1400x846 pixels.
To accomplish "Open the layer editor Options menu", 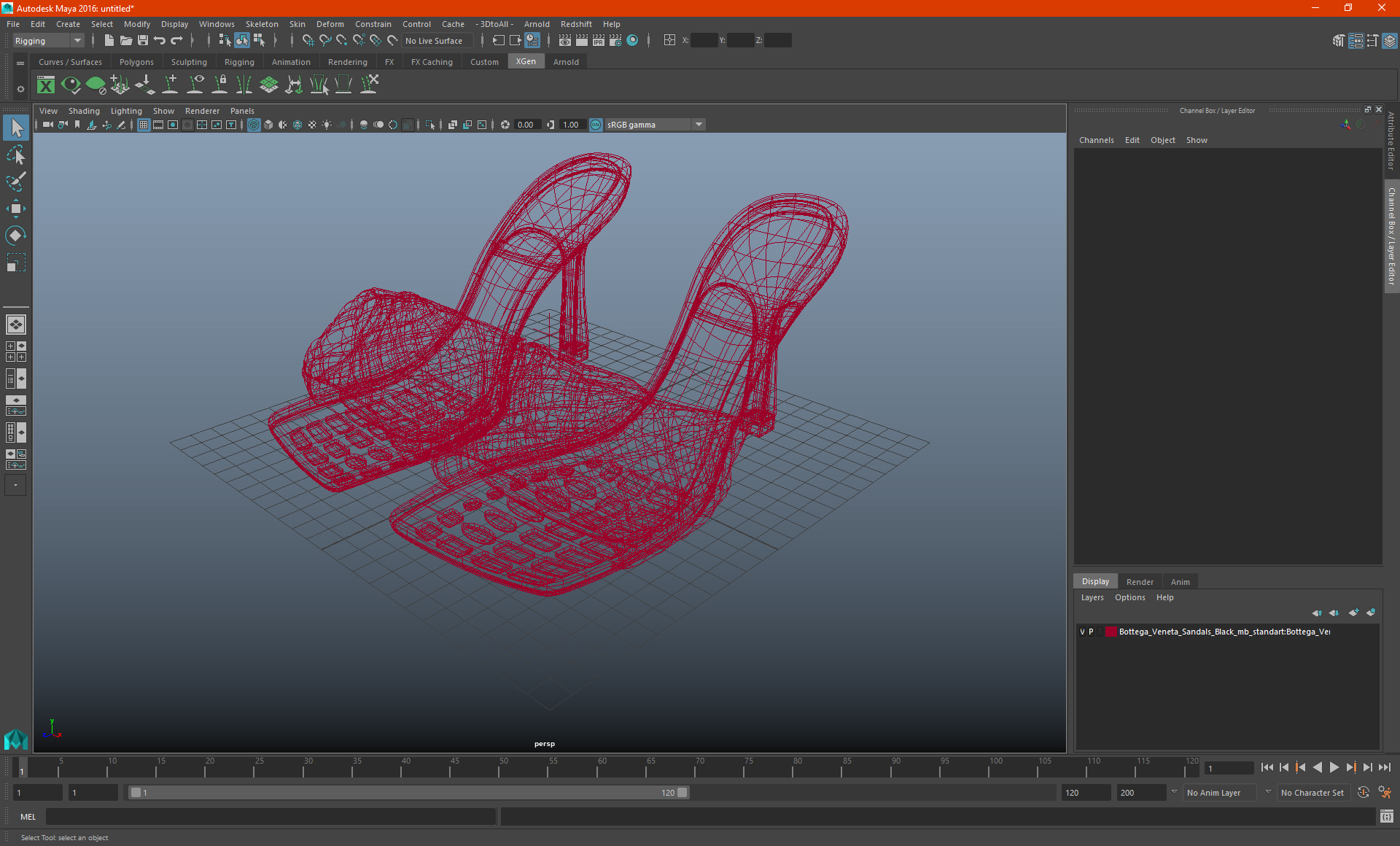I will (x=1129, y=597).
